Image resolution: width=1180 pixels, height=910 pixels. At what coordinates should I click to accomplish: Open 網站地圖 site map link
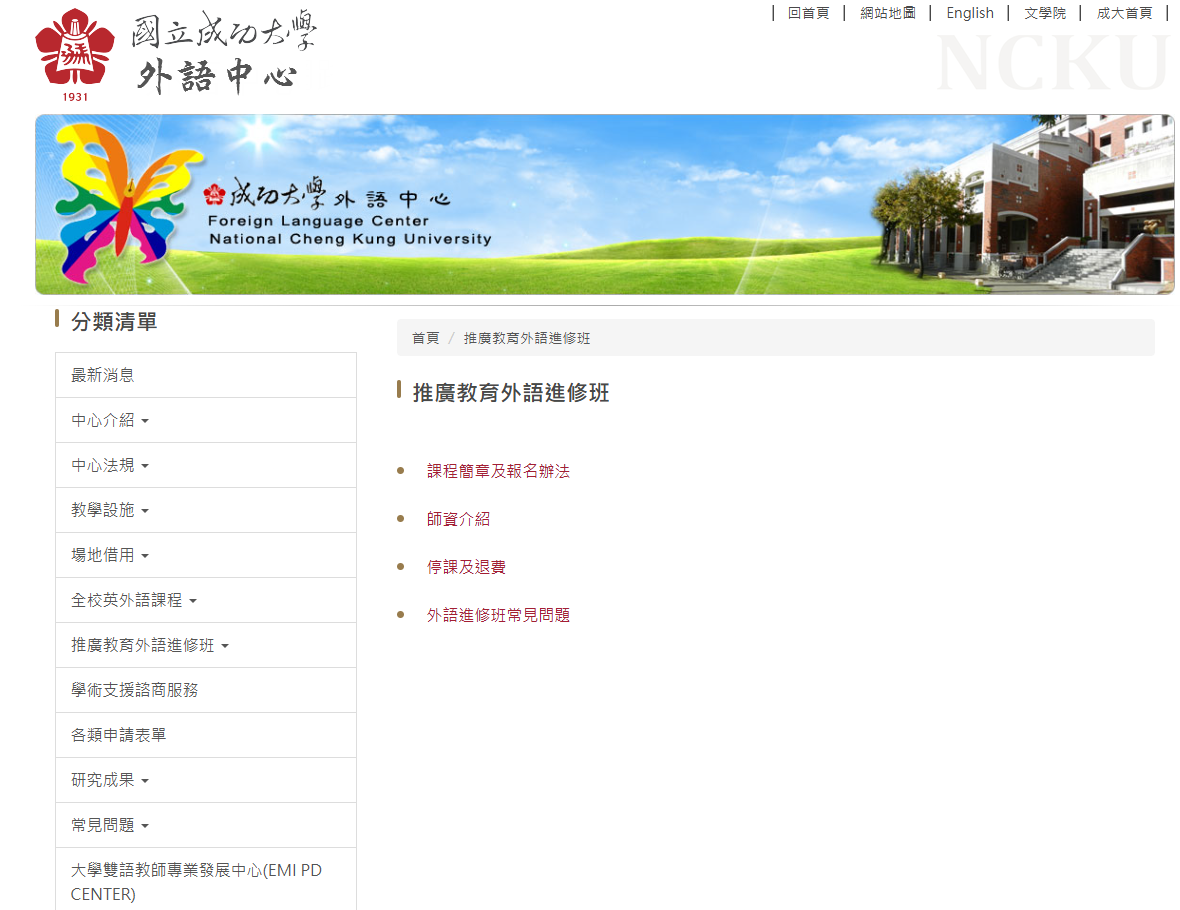[x=887, y=13]
